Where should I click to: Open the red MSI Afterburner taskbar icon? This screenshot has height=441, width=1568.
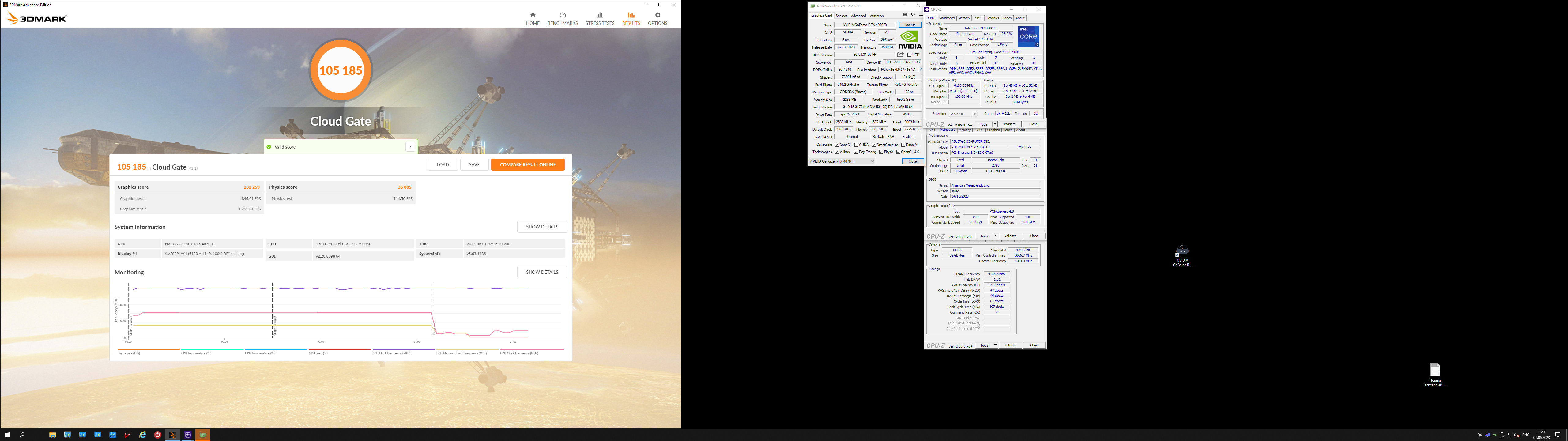coord(128,435)
